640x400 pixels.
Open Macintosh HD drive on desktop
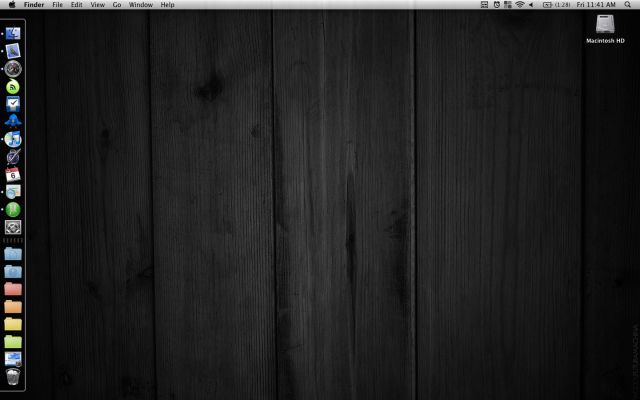[606, 26]
